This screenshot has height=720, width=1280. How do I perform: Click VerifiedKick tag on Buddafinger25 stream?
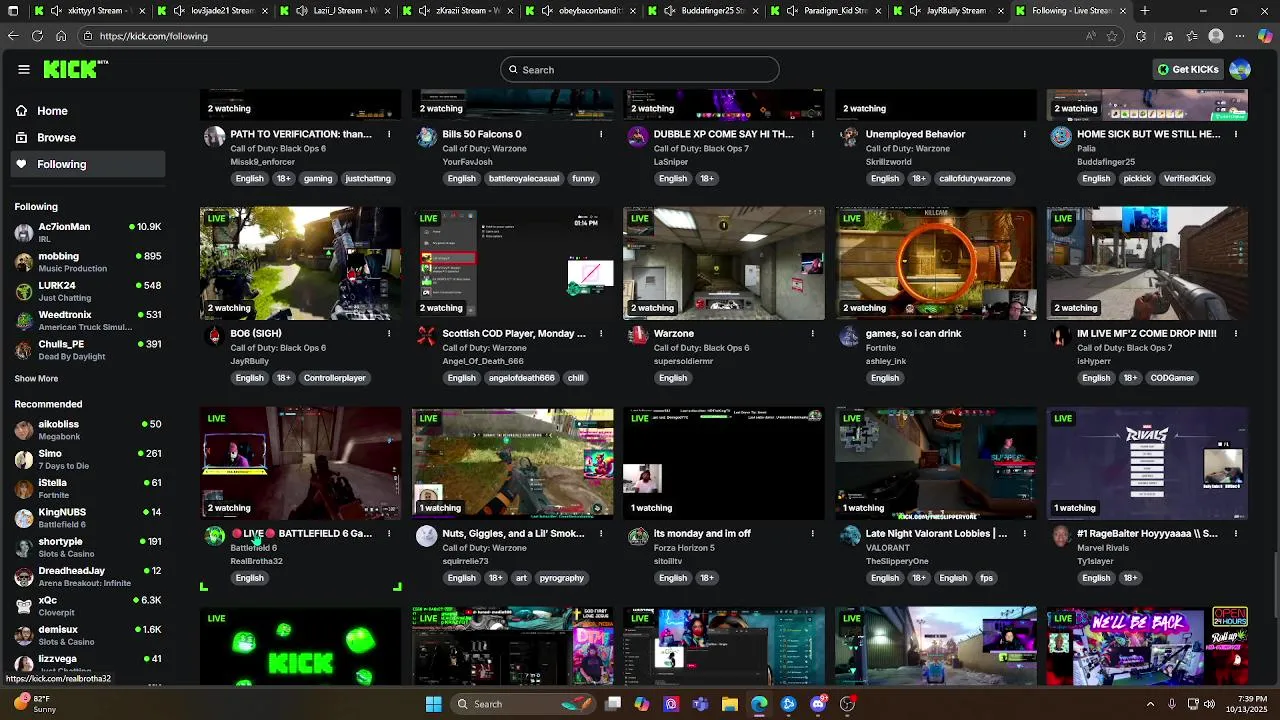(1187, 178)
